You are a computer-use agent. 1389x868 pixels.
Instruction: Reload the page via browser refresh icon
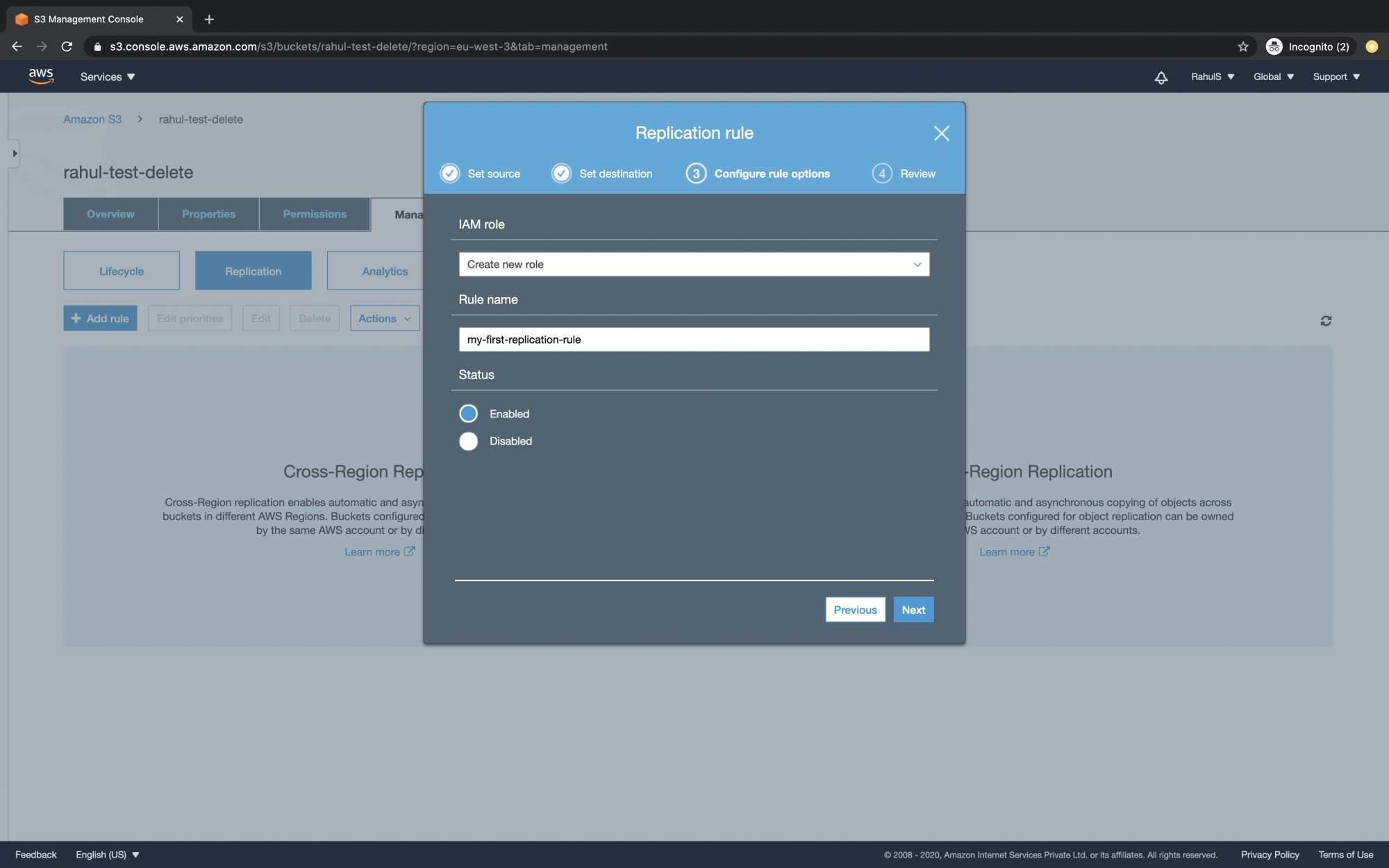66,47
